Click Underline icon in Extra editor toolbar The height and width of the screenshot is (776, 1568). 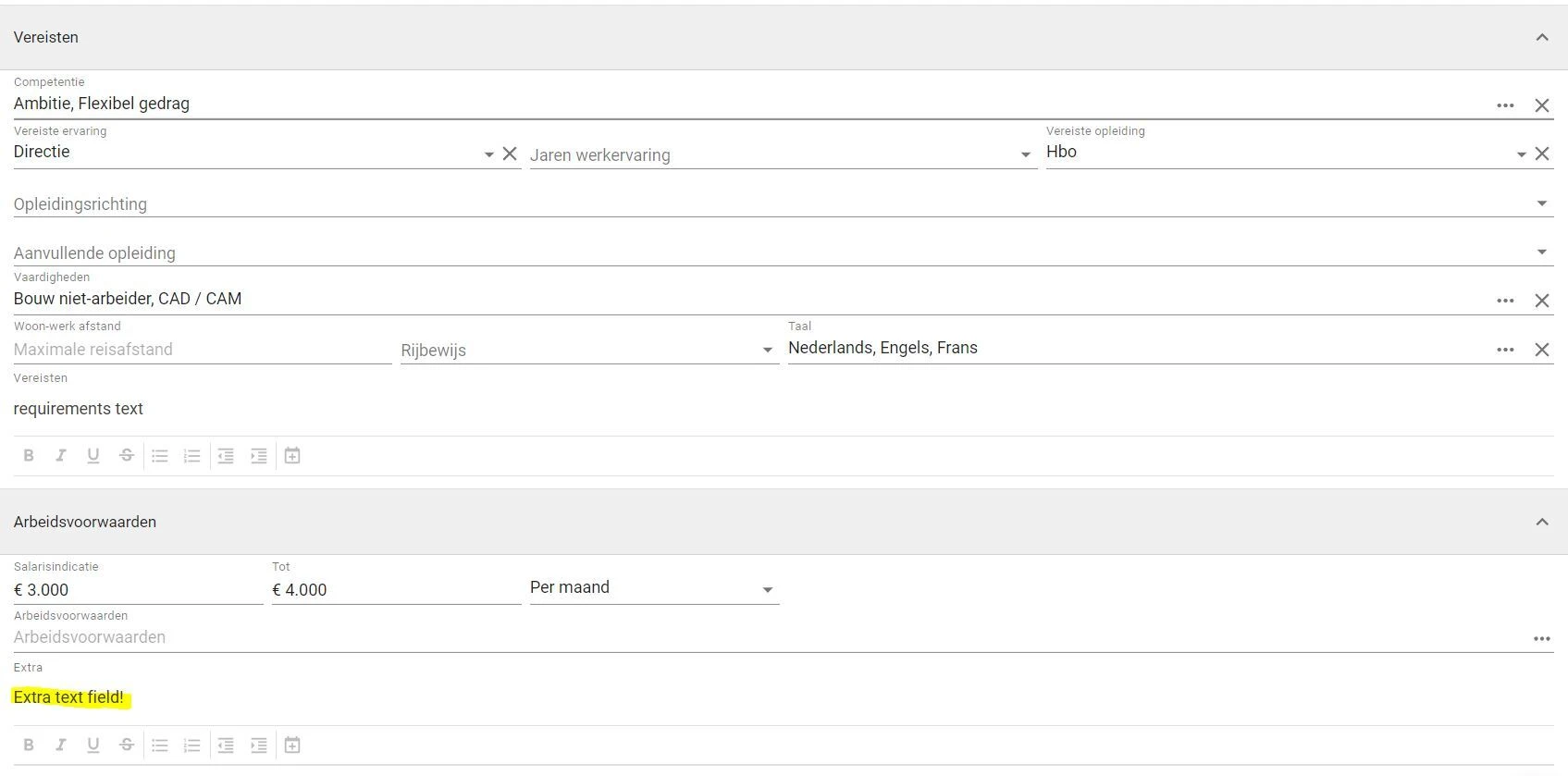[93, 745]
